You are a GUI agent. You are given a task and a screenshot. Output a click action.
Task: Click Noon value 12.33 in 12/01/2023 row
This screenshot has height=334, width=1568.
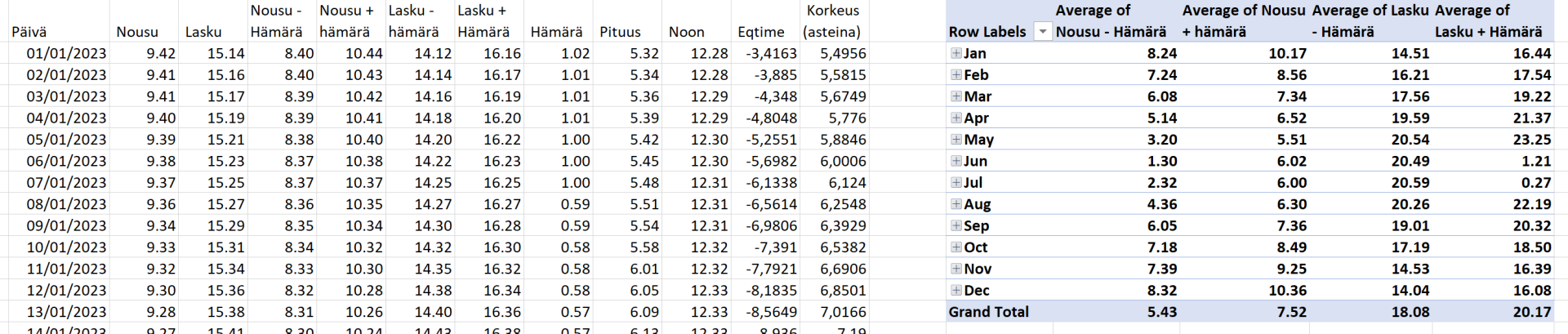[696, 291]
